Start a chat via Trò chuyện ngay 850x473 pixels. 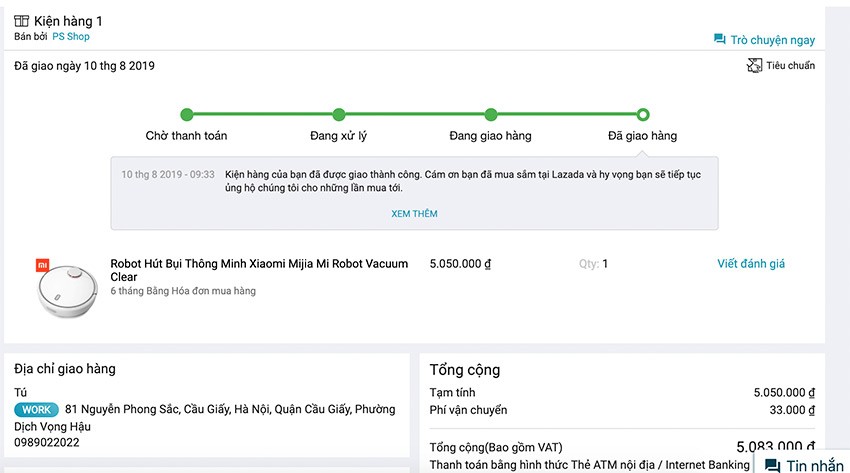click(x=772, y=40)
